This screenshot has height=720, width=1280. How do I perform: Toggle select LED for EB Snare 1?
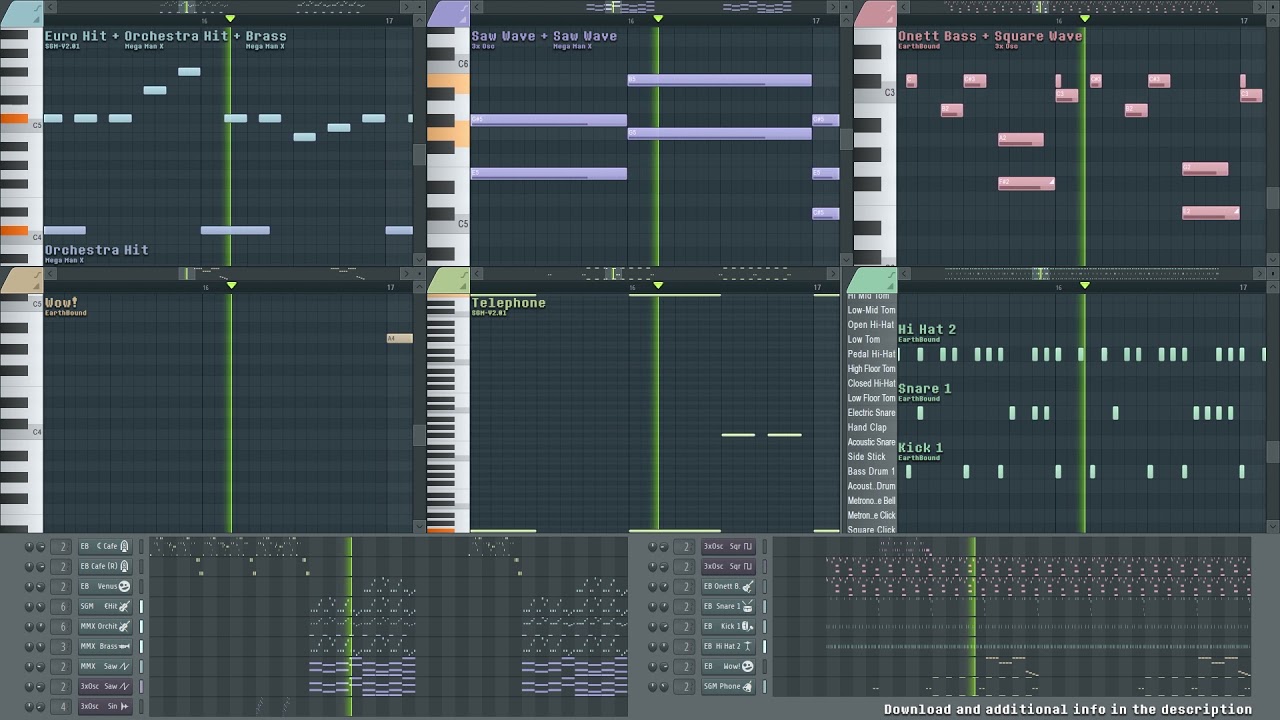tap(765, 606)
